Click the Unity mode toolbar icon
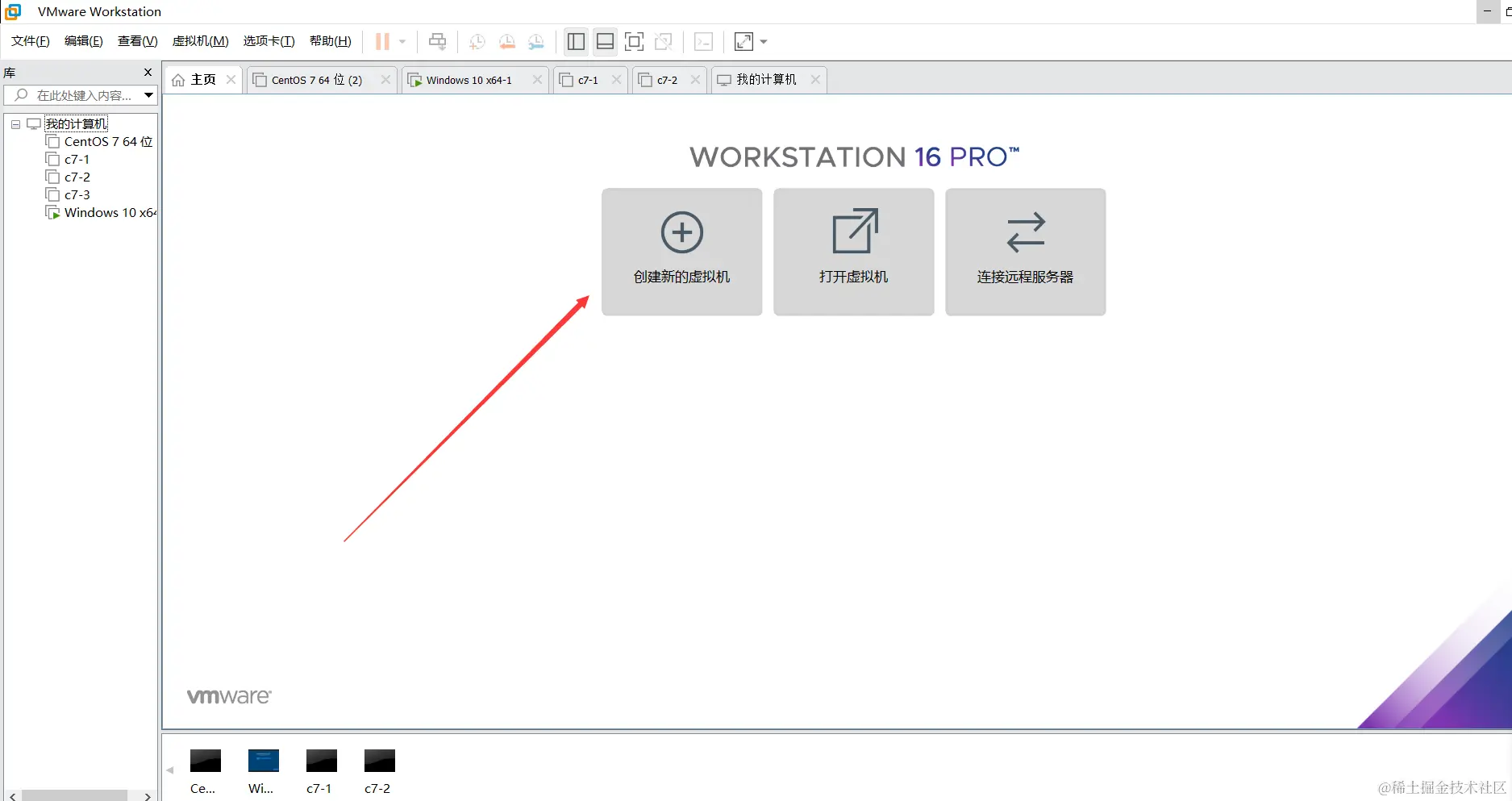The height and width of the screenshot is (801, 1512). click(x=664, y=41)
